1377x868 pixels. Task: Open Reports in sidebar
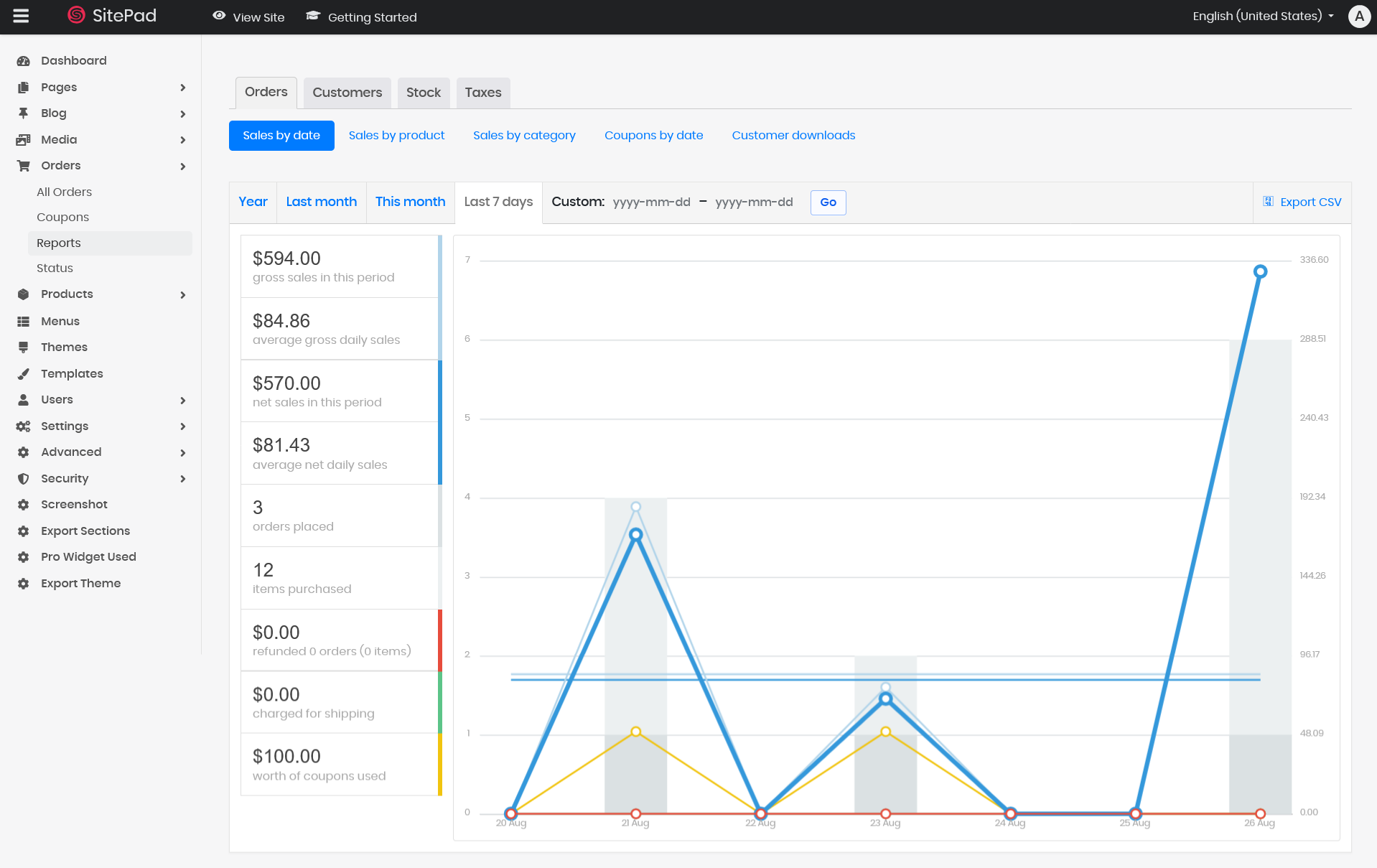pos(110,243)
